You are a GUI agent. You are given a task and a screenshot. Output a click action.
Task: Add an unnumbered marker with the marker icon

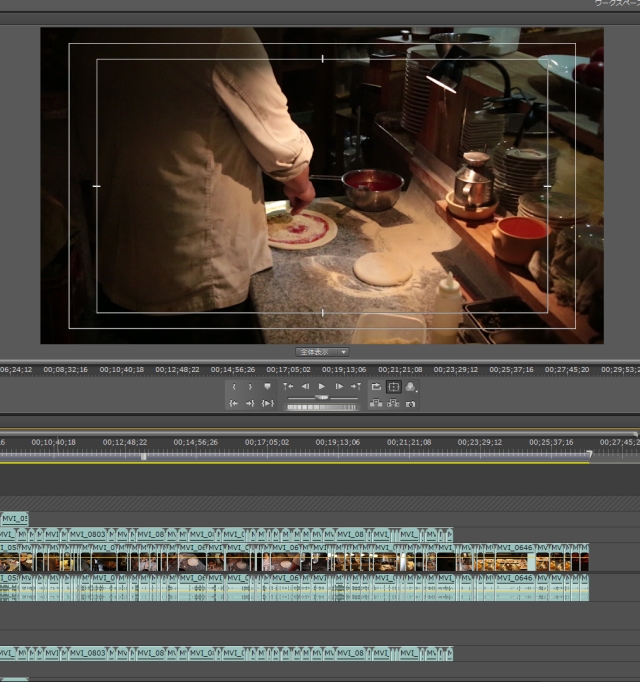[267, 387]
